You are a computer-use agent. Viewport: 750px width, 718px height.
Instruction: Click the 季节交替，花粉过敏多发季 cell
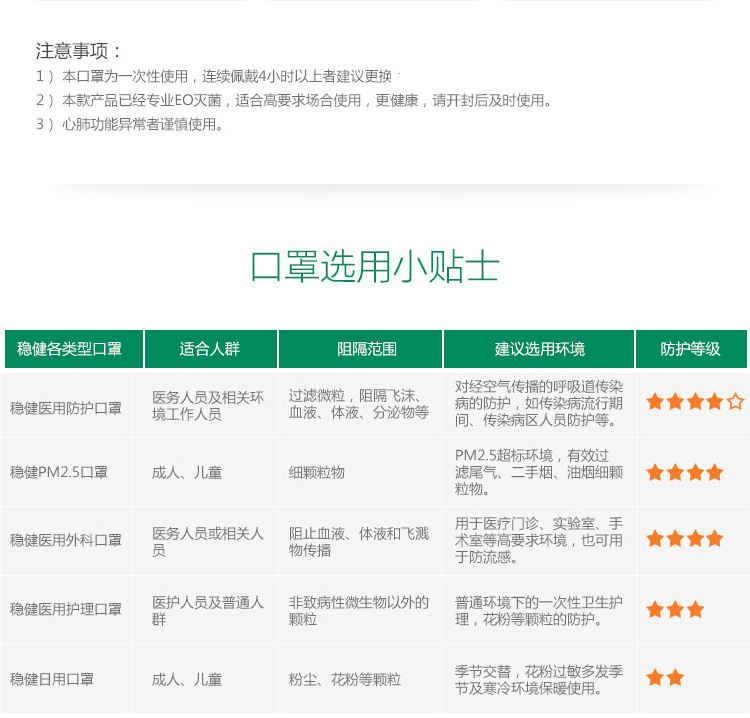point(539,679)
